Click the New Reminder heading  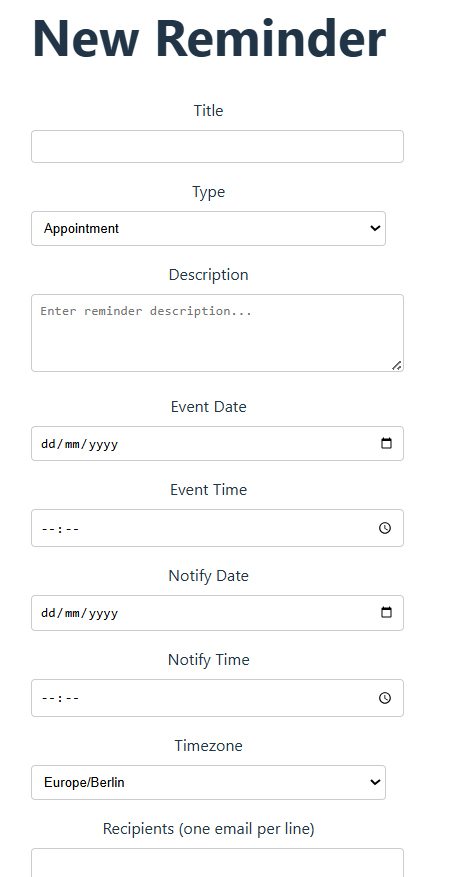tap(209, 38)
